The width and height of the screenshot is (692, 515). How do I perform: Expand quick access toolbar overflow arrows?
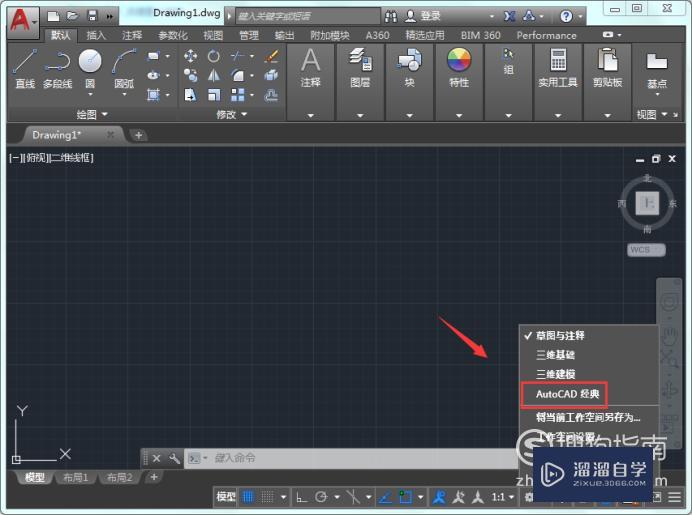click(x=109, y=17)
